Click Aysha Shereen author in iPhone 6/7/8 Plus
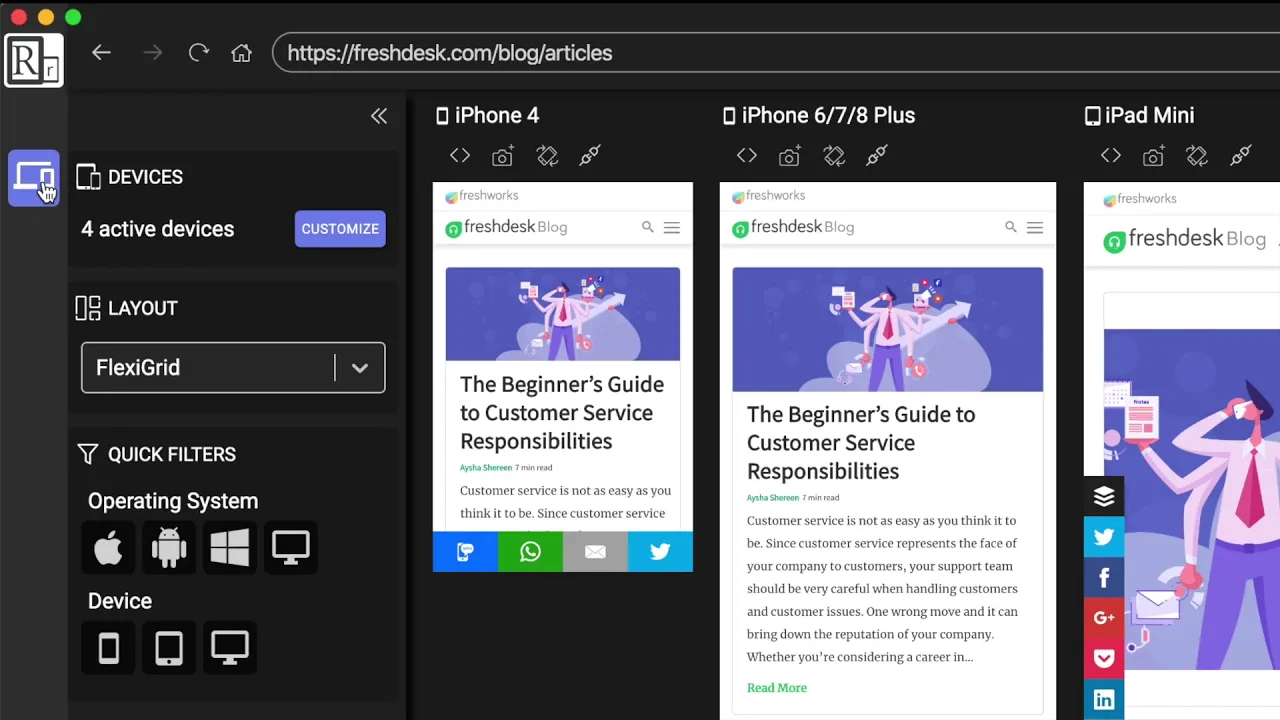 (773, 498)
